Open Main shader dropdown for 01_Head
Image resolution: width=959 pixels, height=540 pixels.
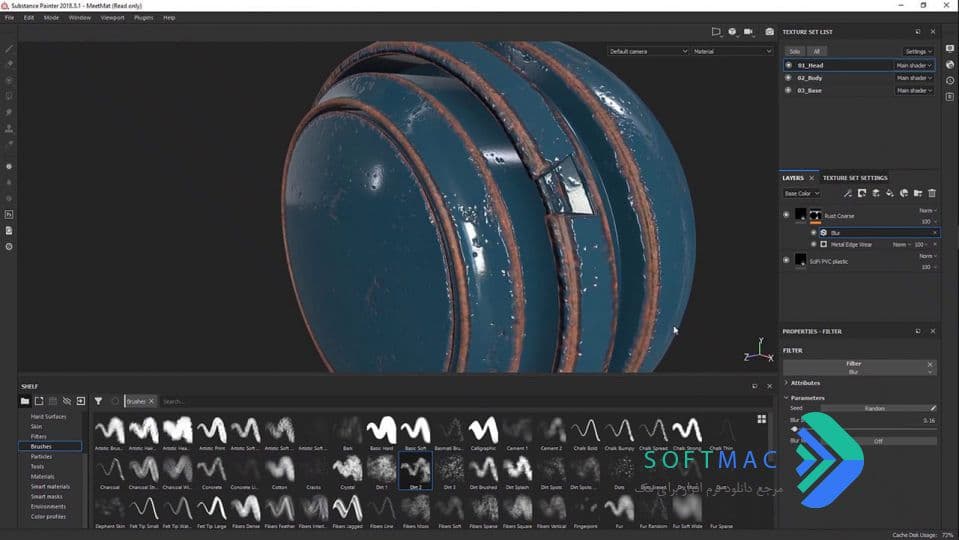(914, 65)
